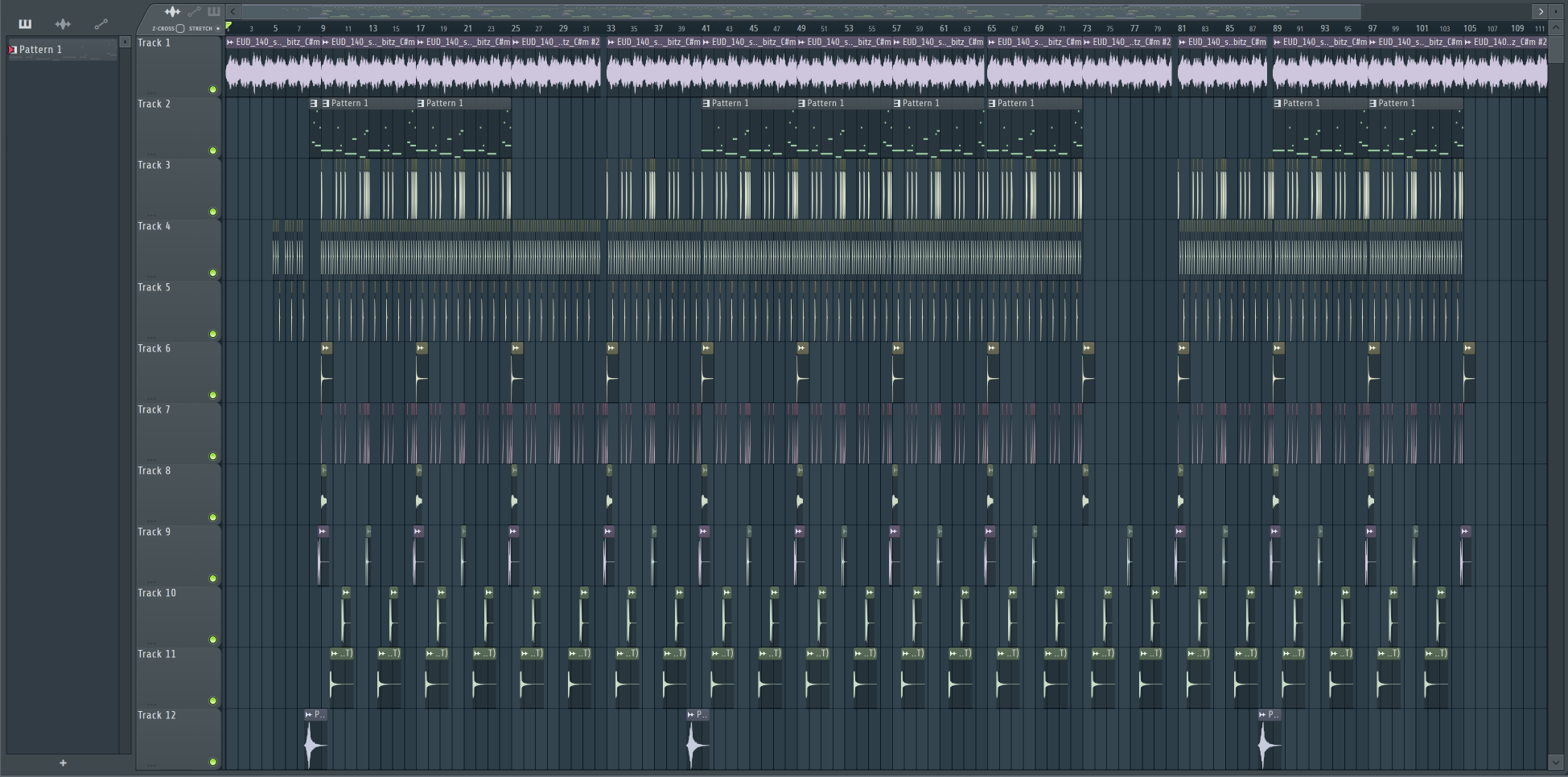Select last Track 11 clip near bar 102
This screenshot has height=777, width=1568.
1437,677
